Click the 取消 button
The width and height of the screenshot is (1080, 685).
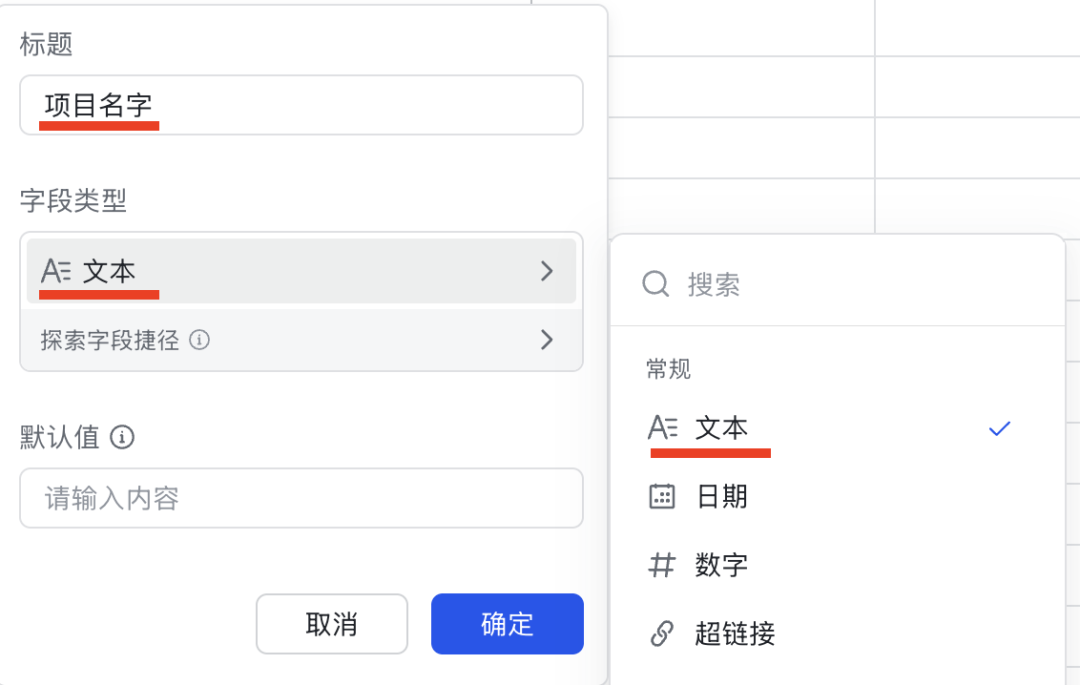[x=332, y=624]
